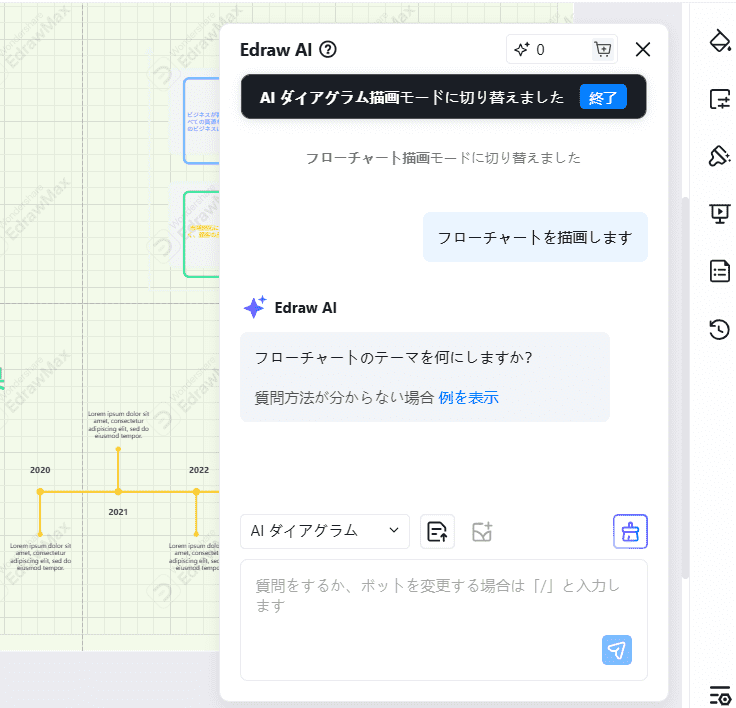Click the Lorem ipsum text above 2021
The height and width of the screenshot is (708, 736).
tap(118, 425)
